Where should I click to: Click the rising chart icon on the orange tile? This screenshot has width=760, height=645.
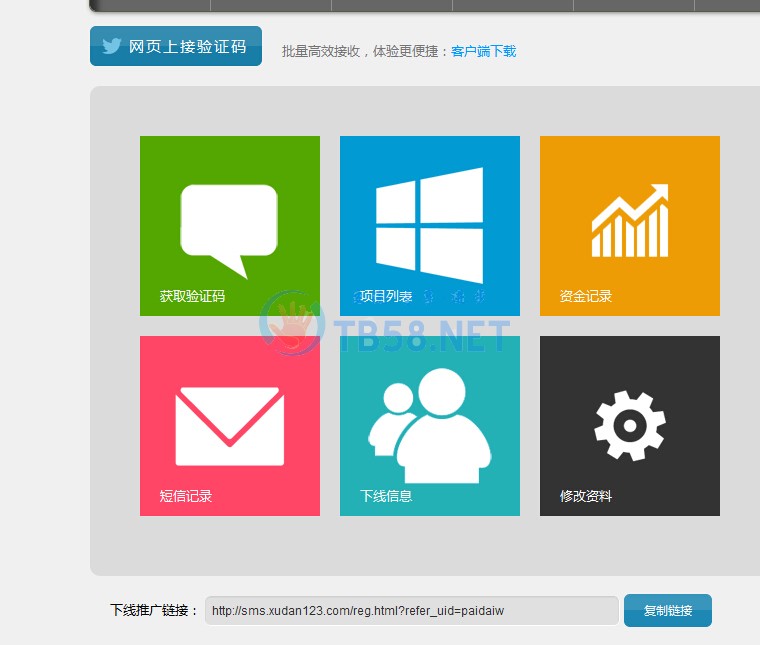[629, 220]
